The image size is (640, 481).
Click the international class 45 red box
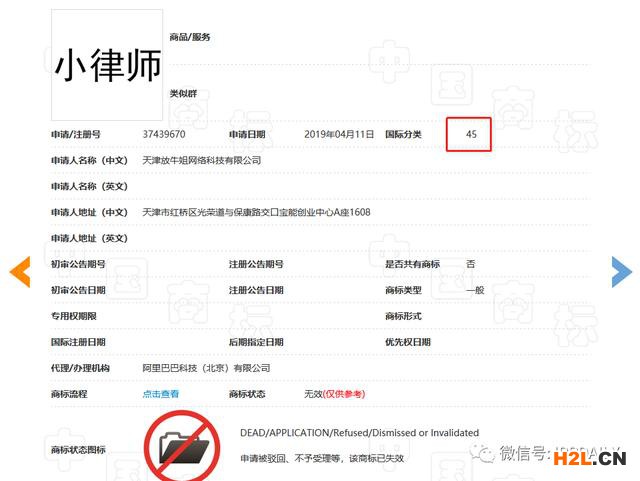tap(469, 134)
